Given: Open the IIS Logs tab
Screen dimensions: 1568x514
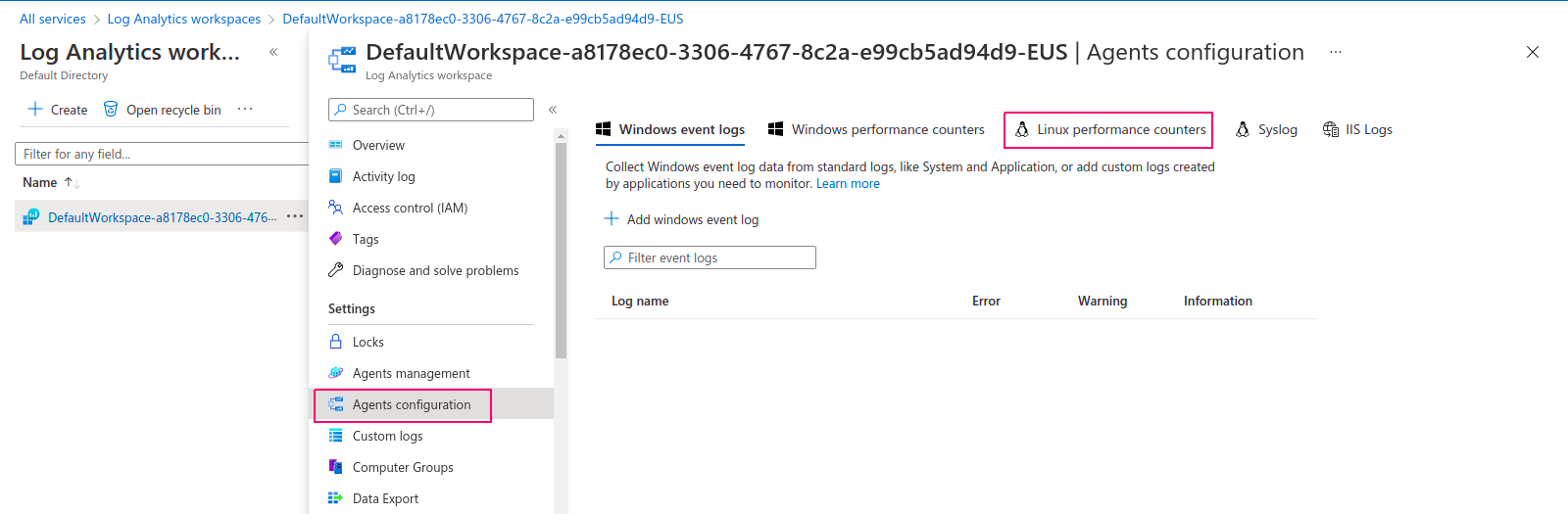Looking at the screenshot, I should point(1357,129).
